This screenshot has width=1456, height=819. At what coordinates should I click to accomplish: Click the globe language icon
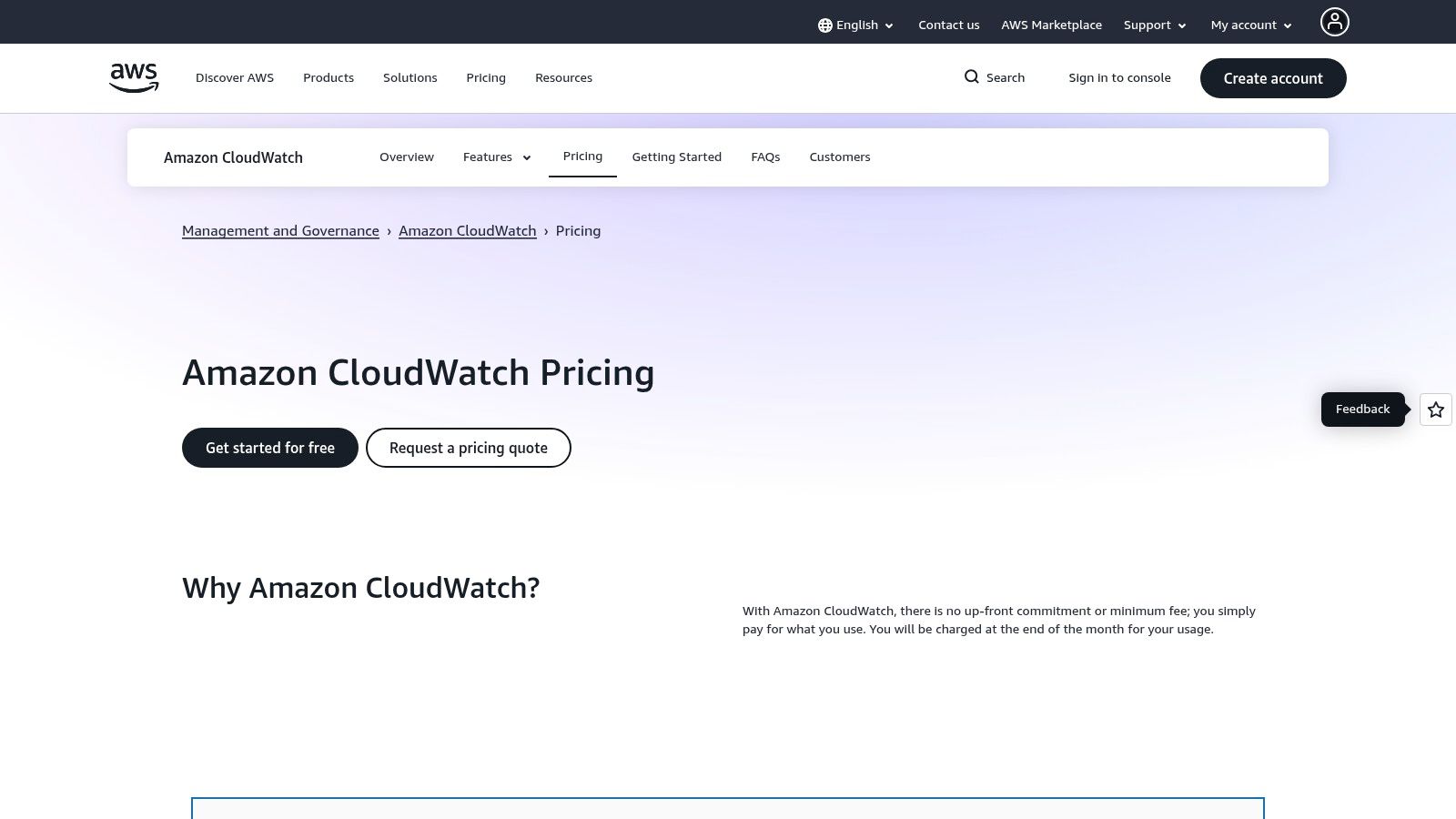(x=825, y=25)
